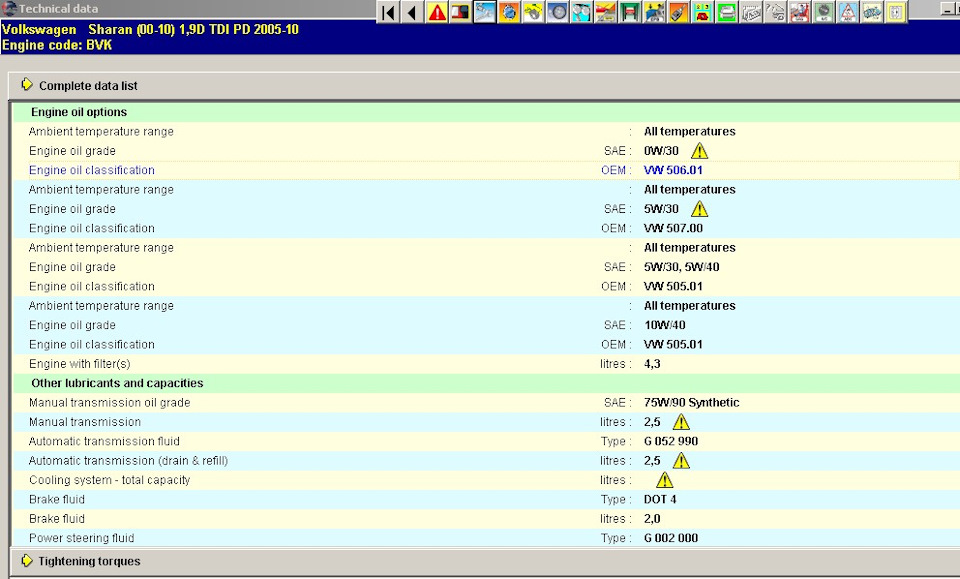960x579 pixels.
Task: Select the 75W/90 Synthetic value
Action: click(x=691, y=403)
